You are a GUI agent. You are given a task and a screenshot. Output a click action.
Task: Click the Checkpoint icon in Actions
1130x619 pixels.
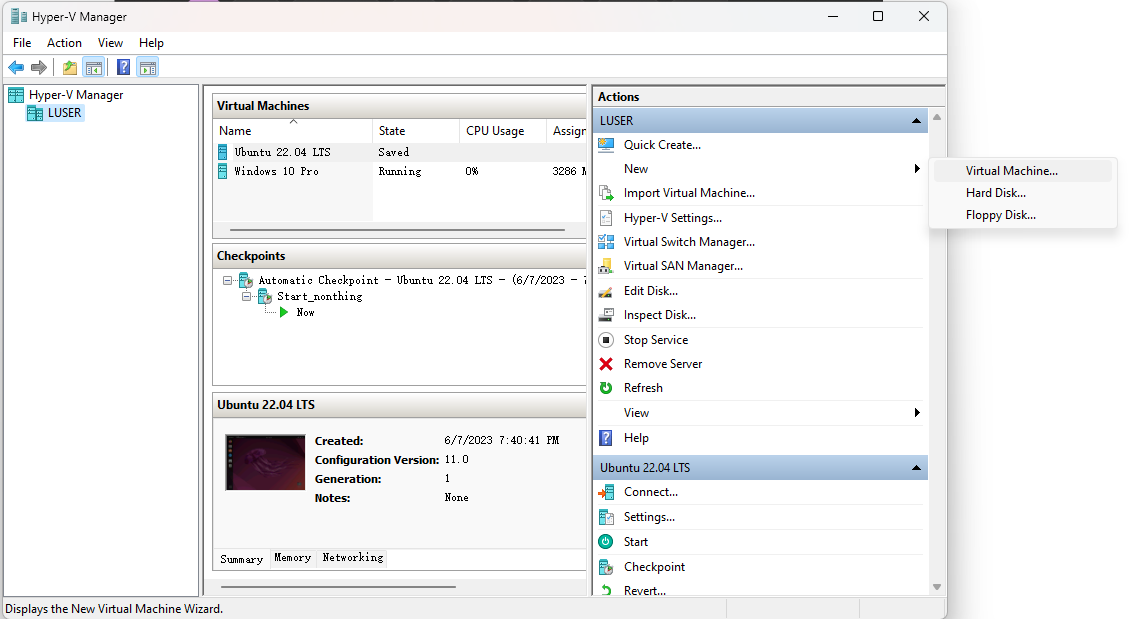point(606,567)
